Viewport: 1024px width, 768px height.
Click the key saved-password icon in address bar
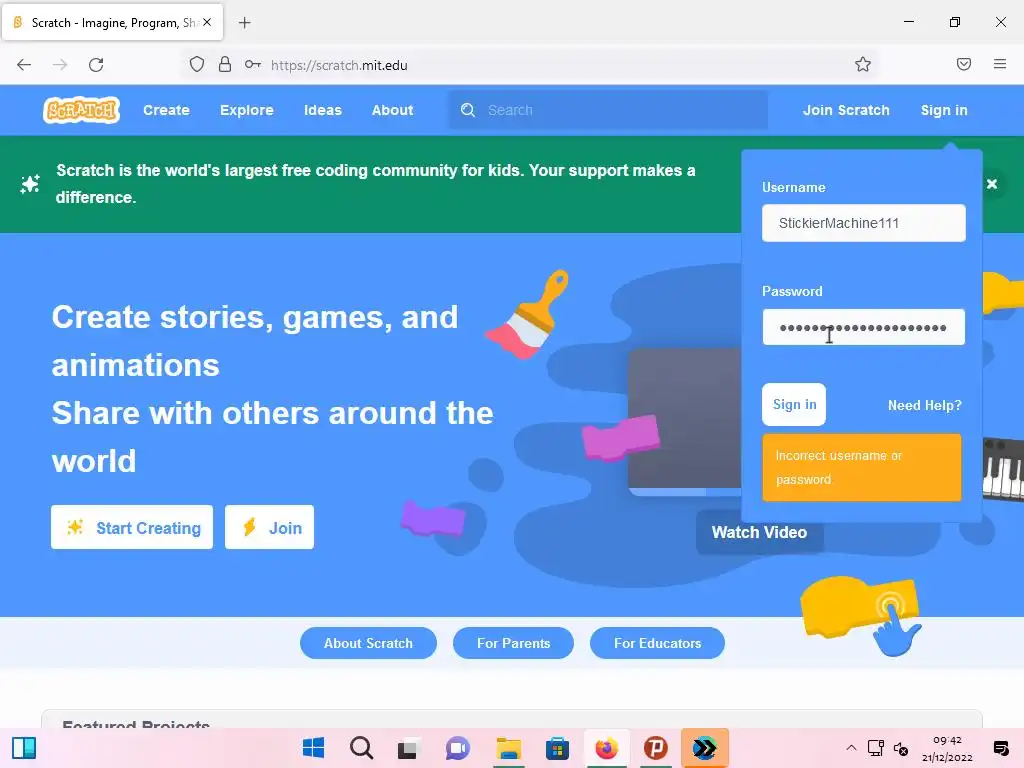[253, 65]
